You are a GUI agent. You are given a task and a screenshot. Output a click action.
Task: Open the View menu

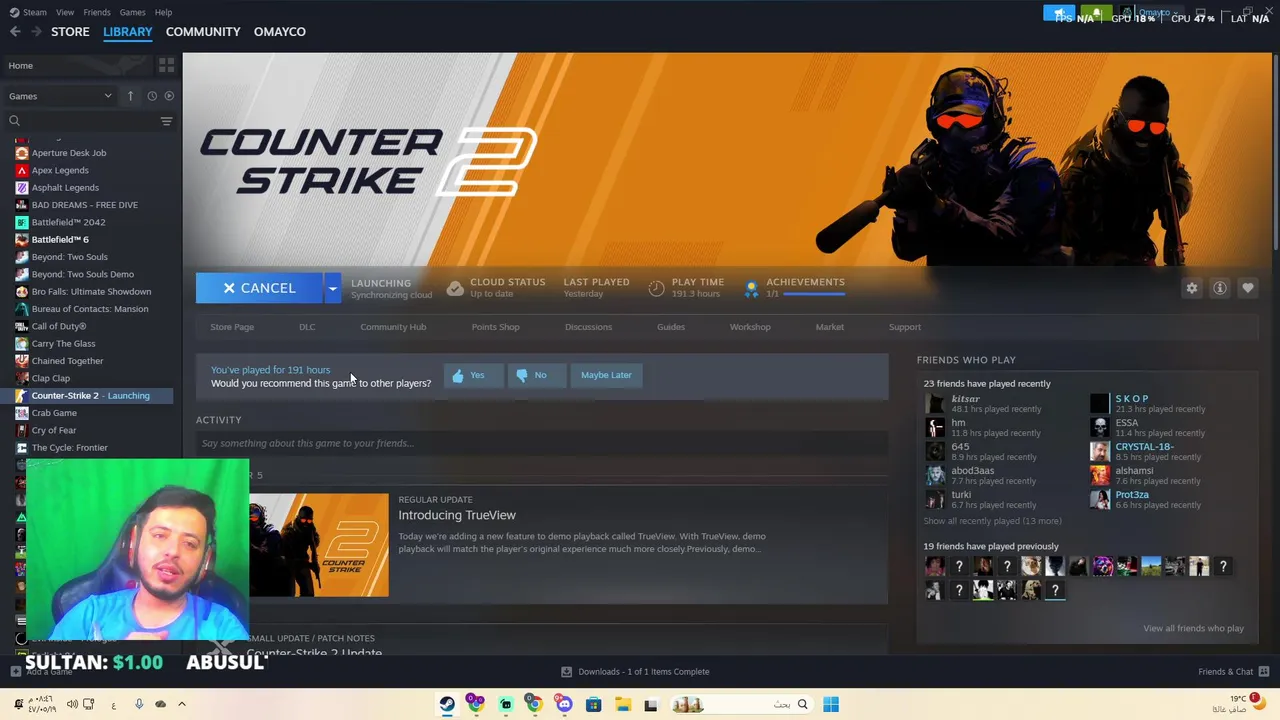65,12
